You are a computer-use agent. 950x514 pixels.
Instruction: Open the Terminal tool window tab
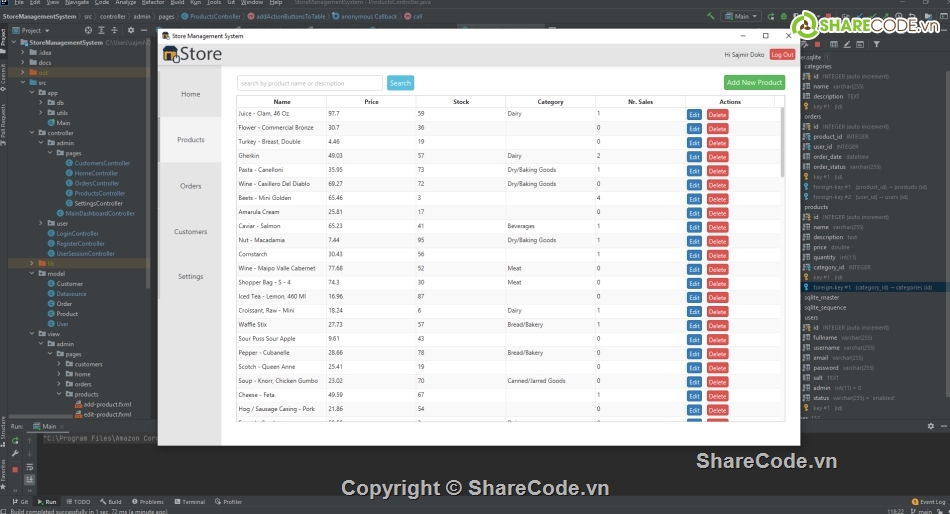point(190,502)
